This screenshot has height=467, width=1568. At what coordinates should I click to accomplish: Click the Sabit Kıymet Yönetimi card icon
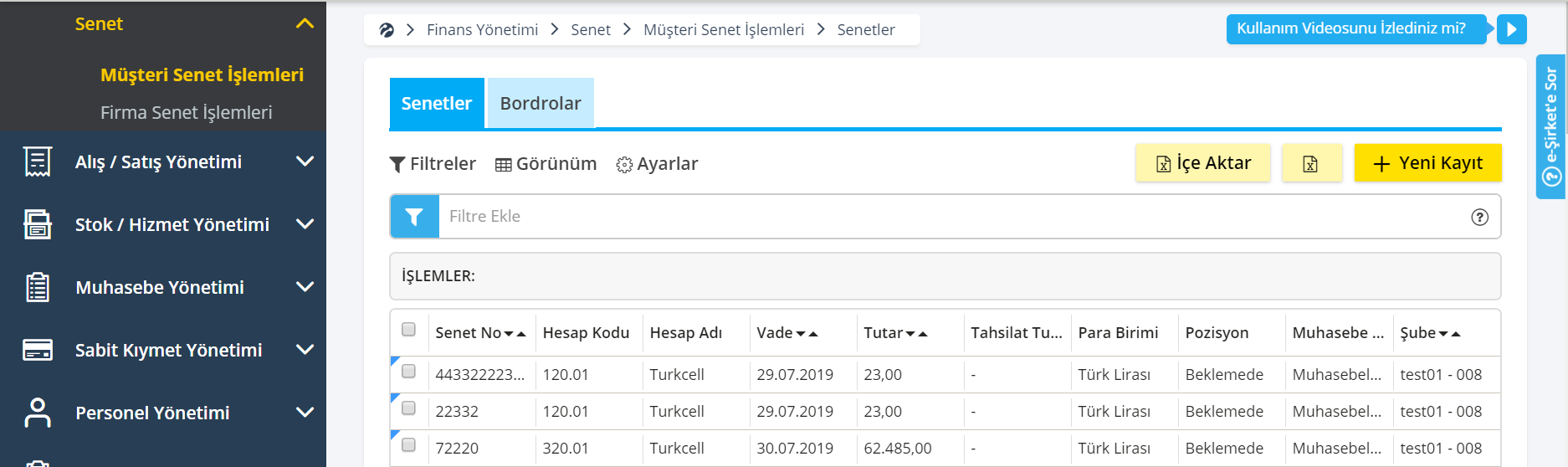pos(38,350)
